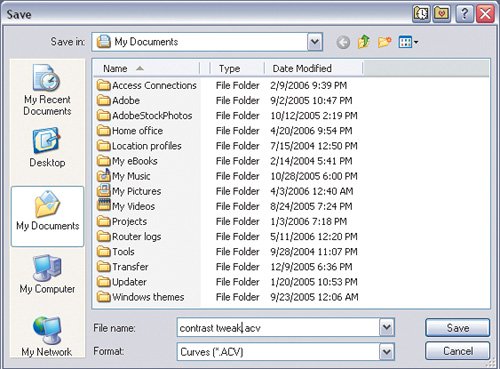The width and height of the screenshot is (500, 369).
Task: Sort the list by Name column
Action: pos(147,68)
